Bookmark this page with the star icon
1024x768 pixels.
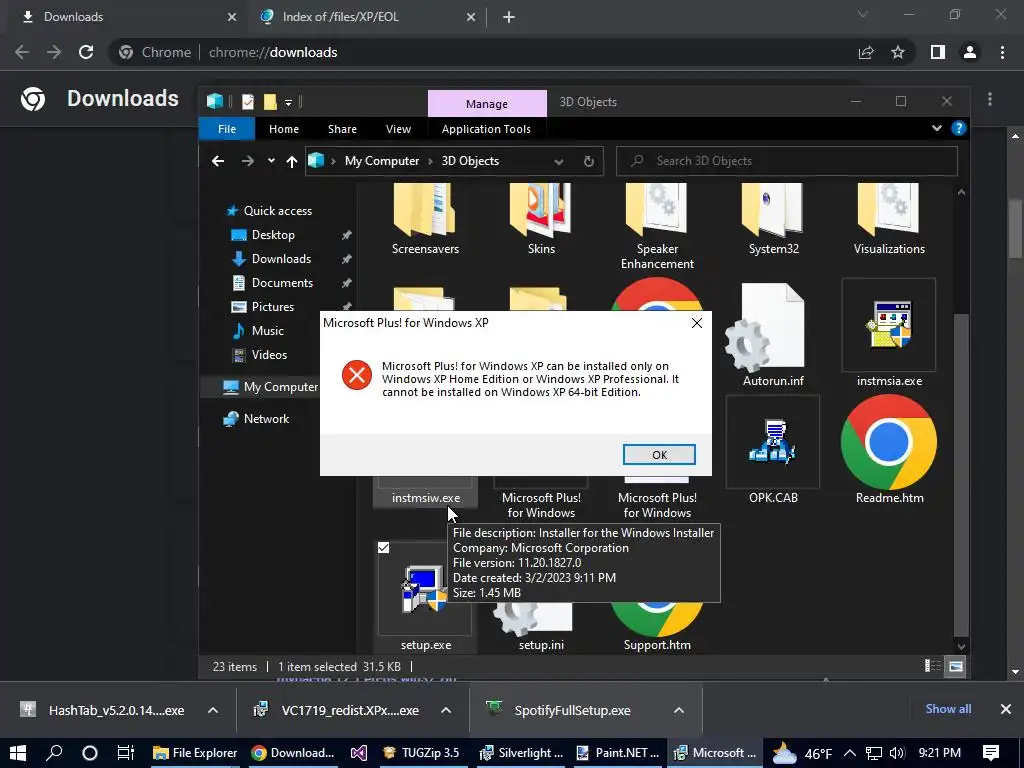pyautogui.click(x=898, y=52)
